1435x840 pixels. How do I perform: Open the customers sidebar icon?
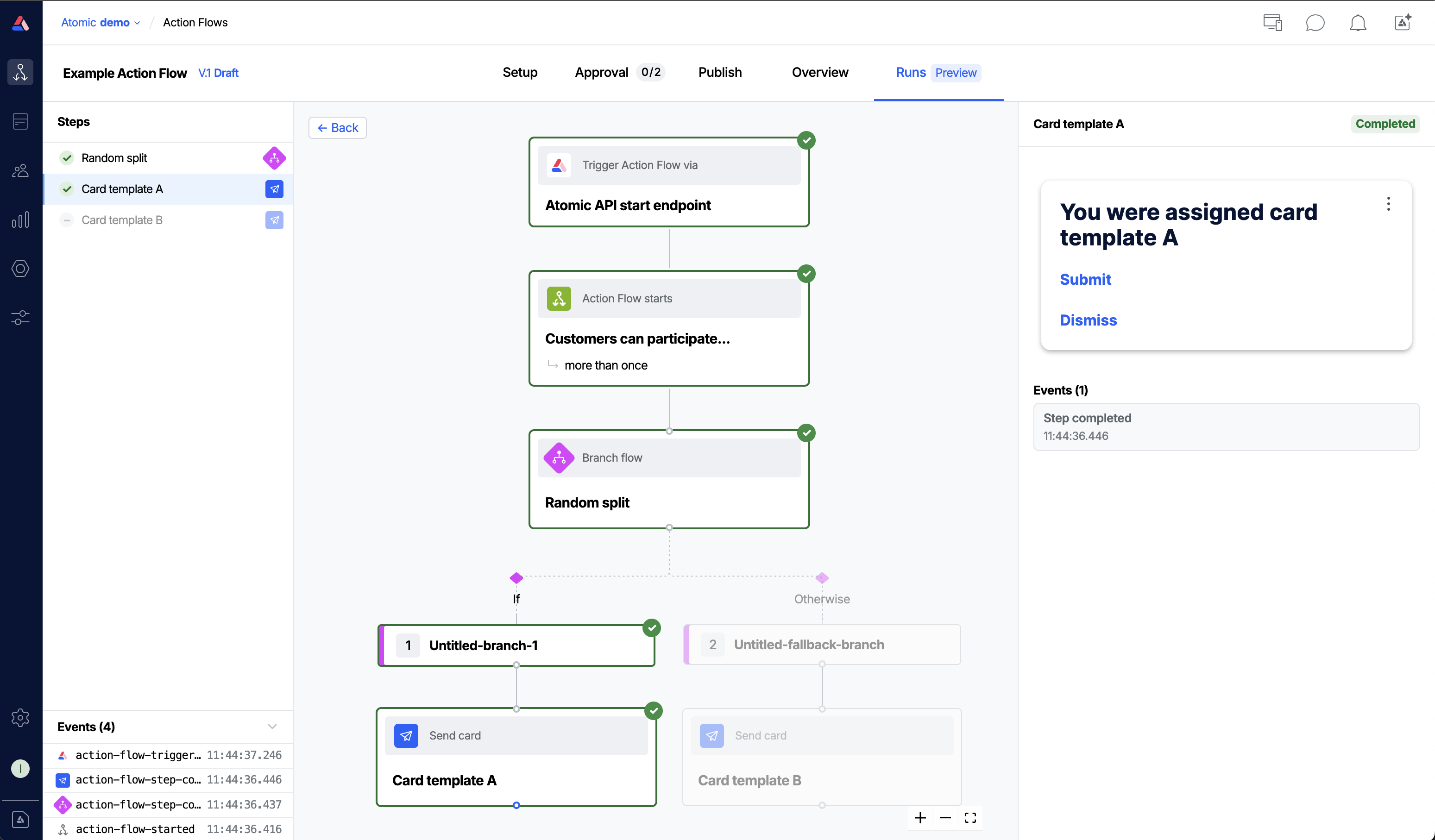click(20, 170)
